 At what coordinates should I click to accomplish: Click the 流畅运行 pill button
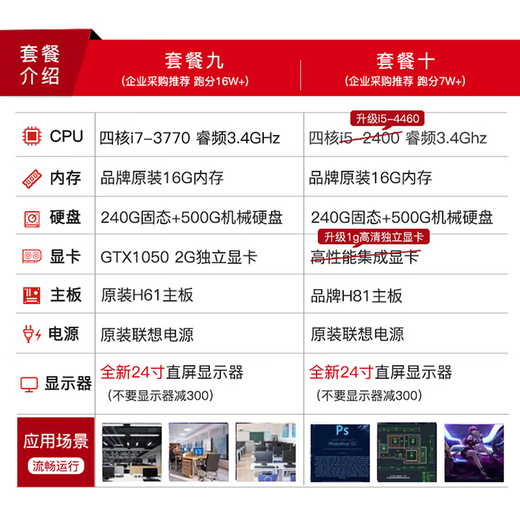coord(56,466)
